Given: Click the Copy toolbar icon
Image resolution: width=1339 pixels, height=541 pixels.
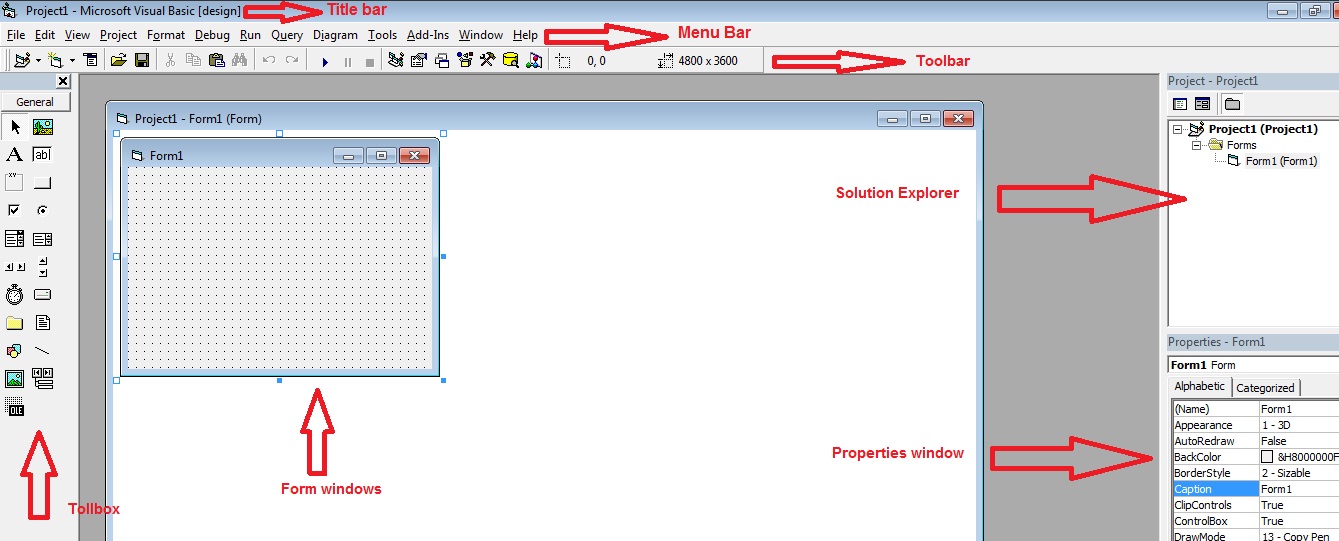Looking at the screenshot, I should (193, 61).
